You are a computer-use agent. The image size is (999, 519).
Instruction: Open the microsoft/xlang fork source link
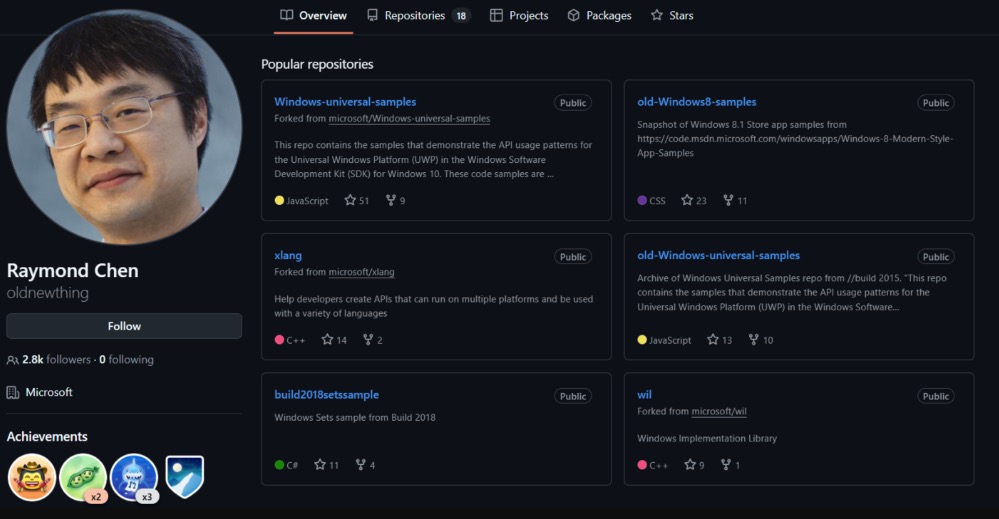361,272
